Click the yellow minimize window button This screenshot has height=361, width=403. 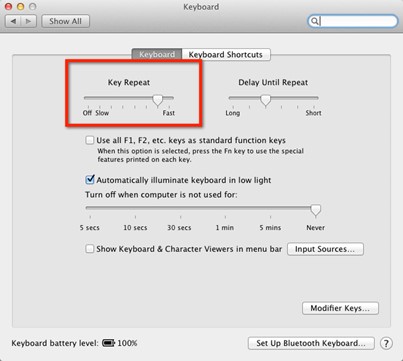(20, 6)
